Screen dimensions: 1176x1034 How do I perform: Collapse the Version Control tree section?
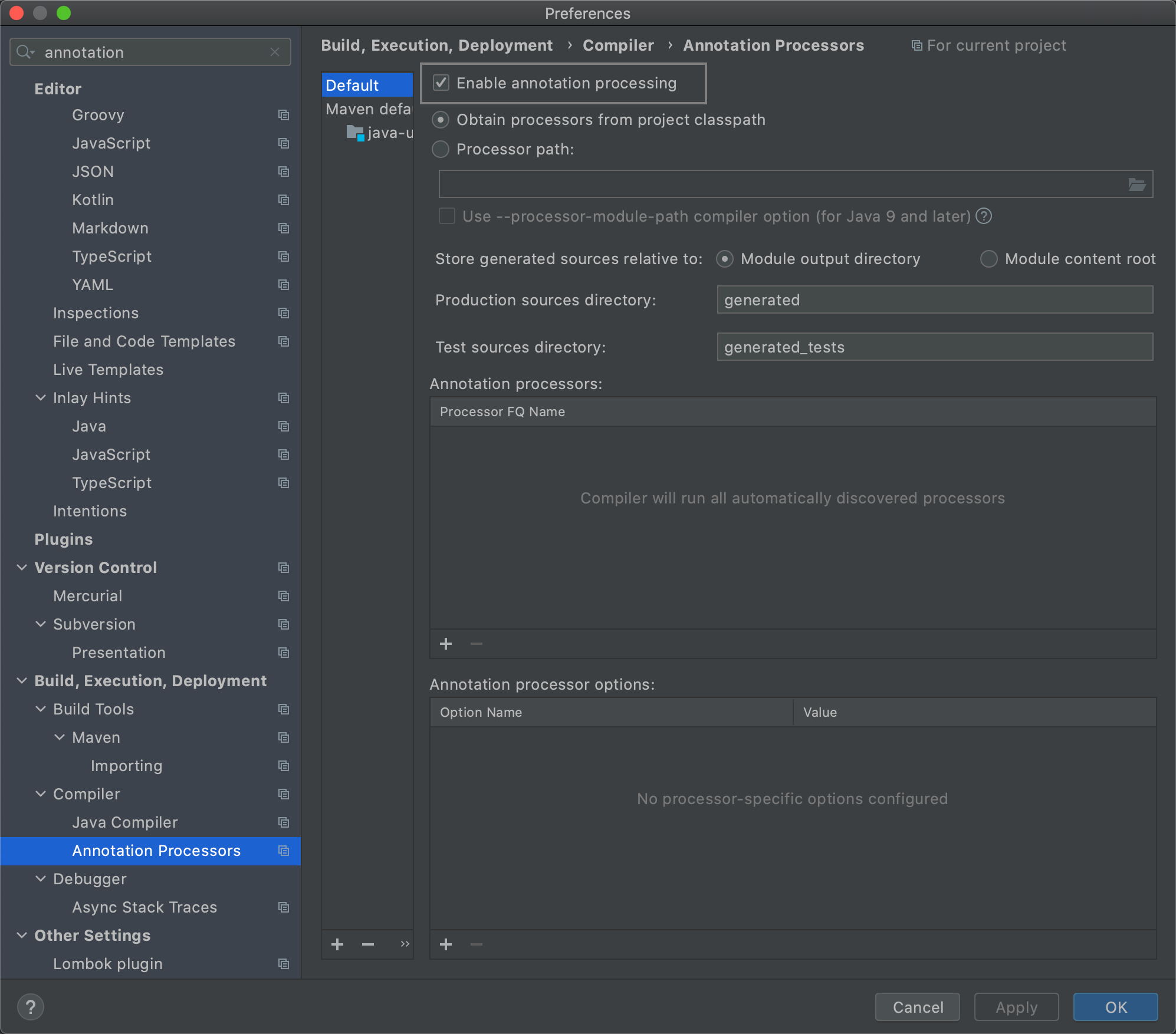(22, 568)
